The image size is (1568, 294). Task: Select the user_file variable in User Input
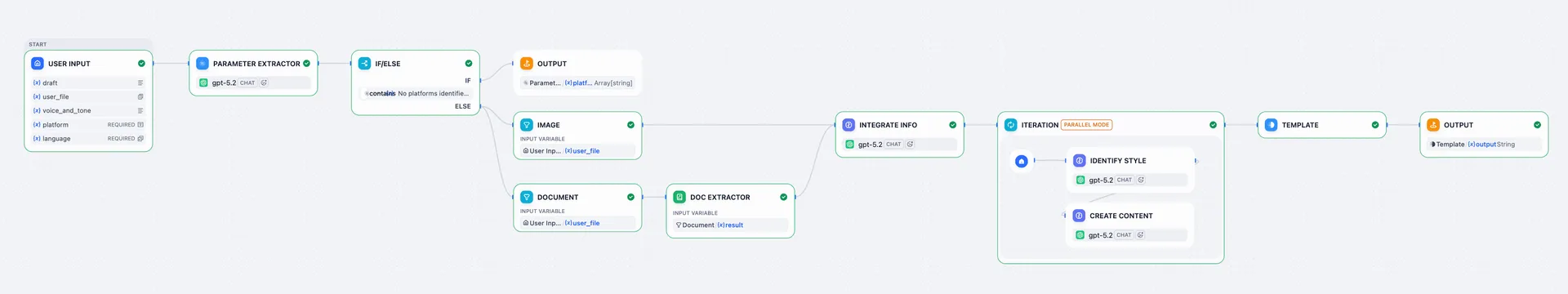[x=88, y=96]
